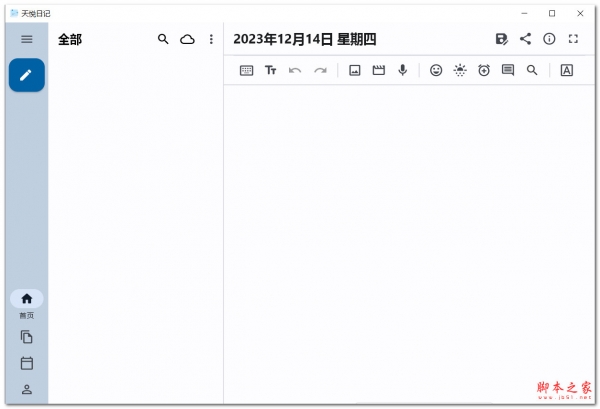This screenshot has width=600, height=409.
Task: Search within the diary text
Action: [x=532, y=70]
